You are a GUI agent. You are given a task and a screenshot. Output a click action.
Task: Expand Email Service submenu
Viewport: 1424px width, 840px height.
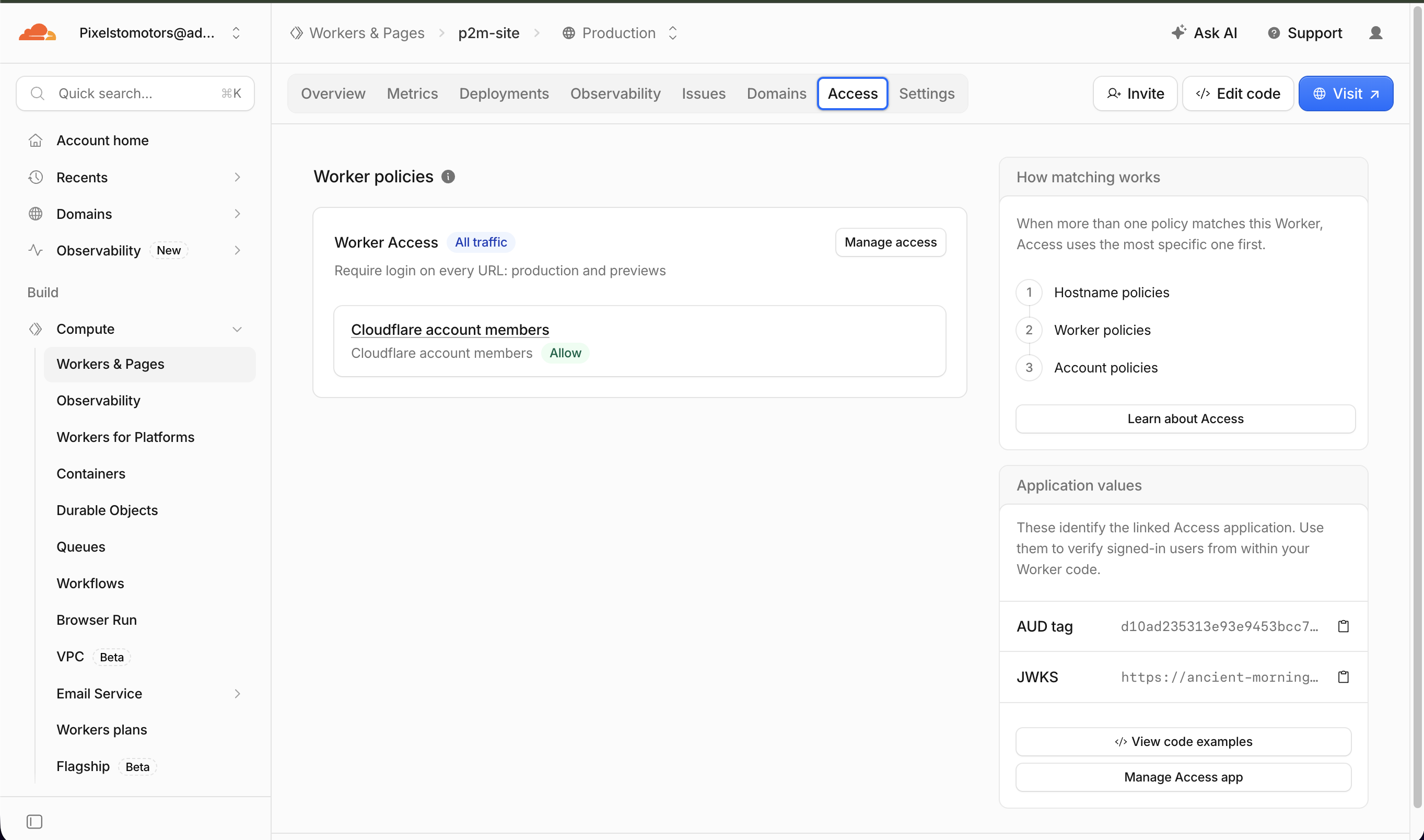point(149,693)
